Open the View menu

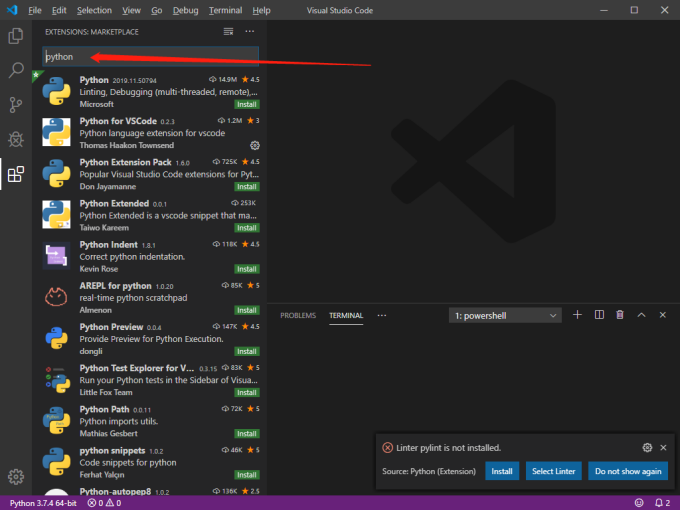click(131, 10)
